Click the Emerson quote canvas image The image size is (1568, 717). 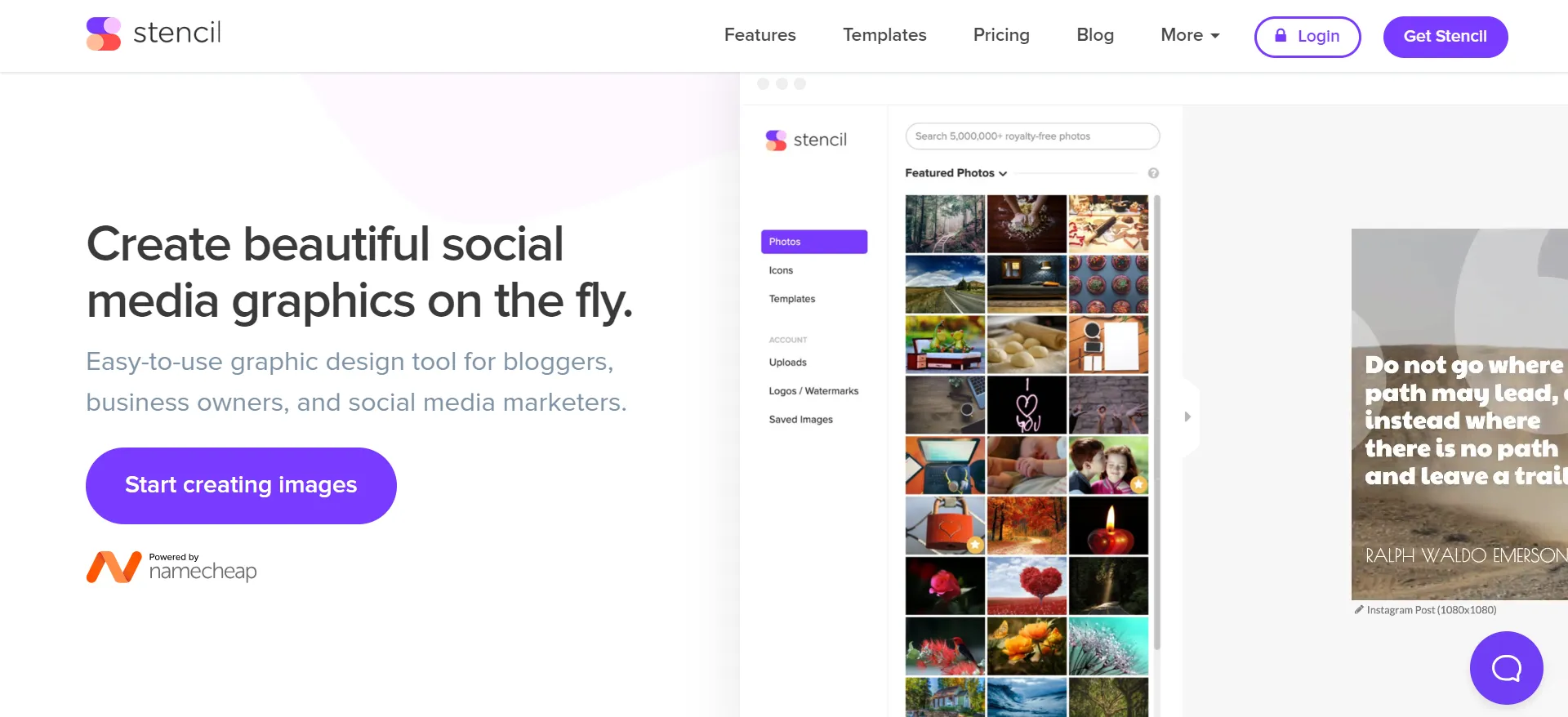pyautogui.click(x=1459, y=414)
